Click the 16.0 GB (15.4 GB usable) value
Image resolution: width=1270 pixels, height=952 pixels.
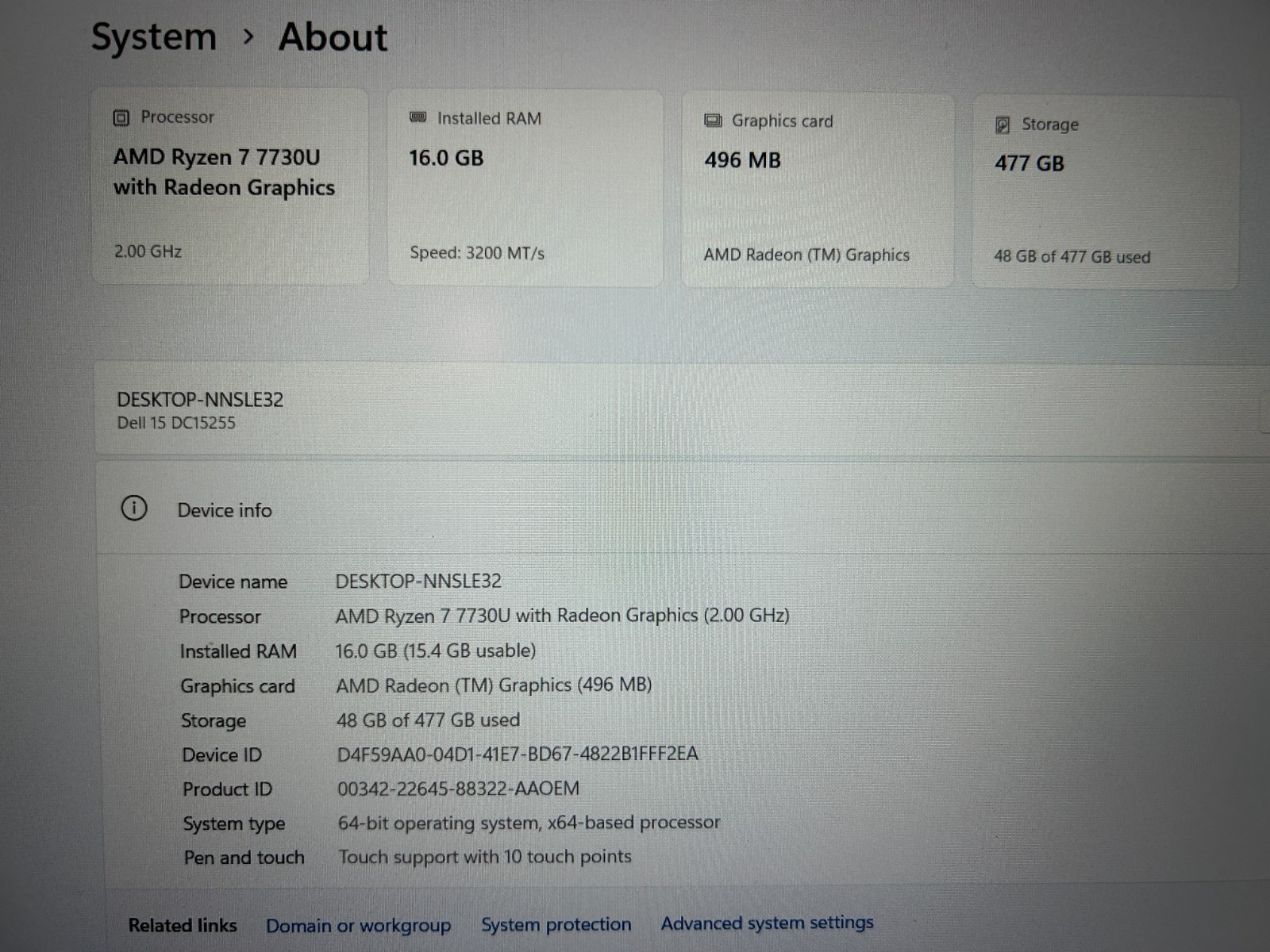click(x=436, y=651)
